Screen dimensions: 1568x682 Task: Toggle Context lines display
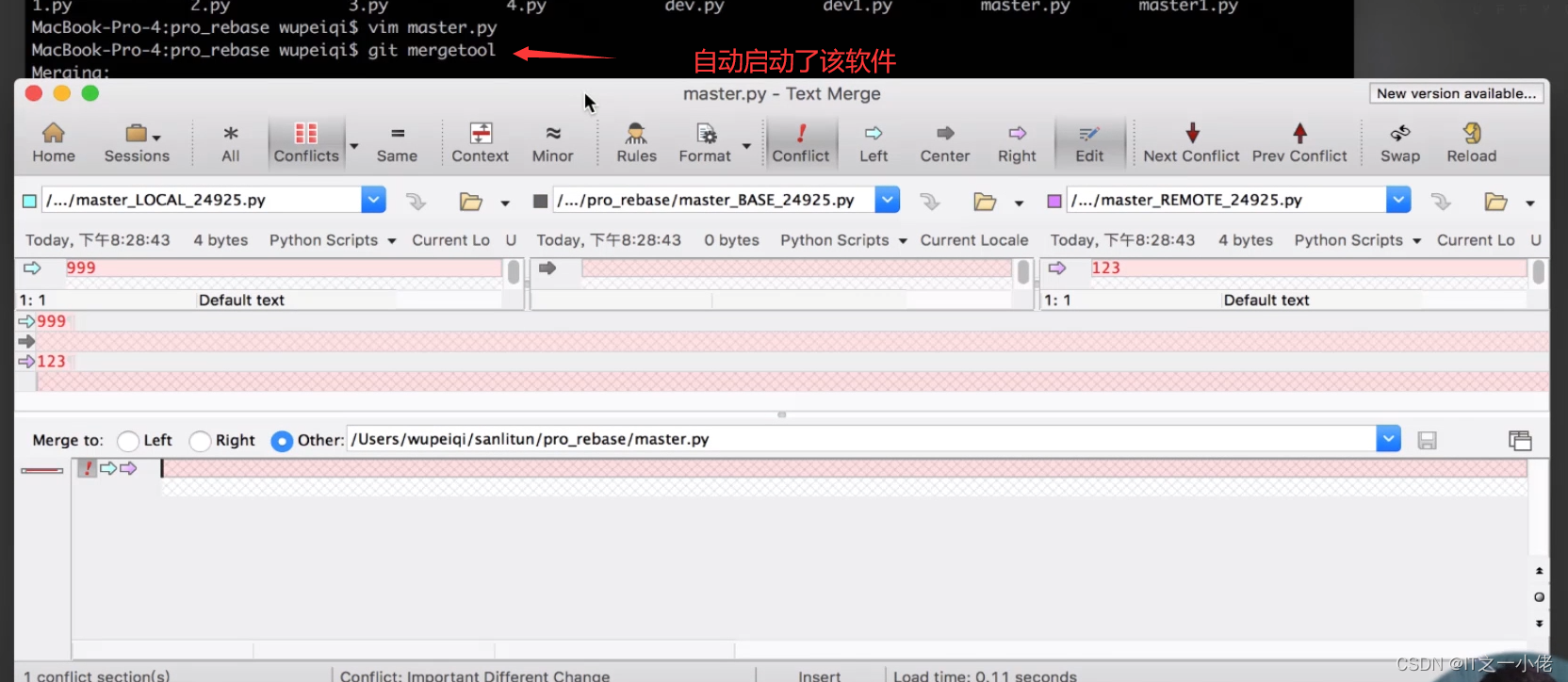coord(481,143)
